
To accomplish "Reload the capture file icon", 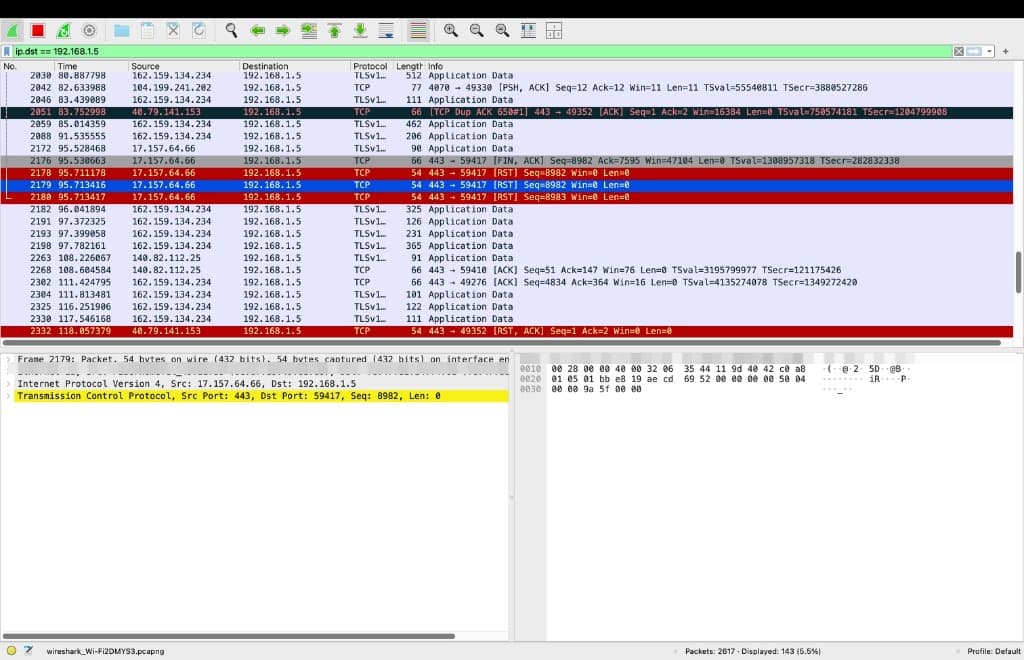I will 199,30.
